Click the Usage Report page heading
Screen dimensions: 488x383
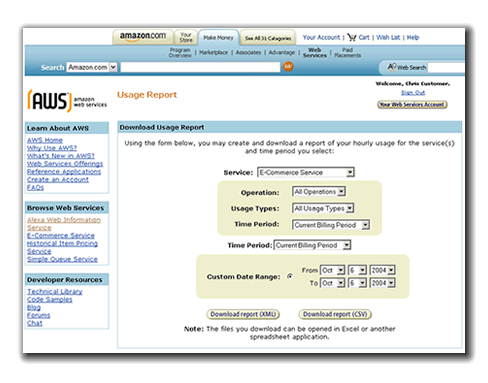tap(147, 95)
